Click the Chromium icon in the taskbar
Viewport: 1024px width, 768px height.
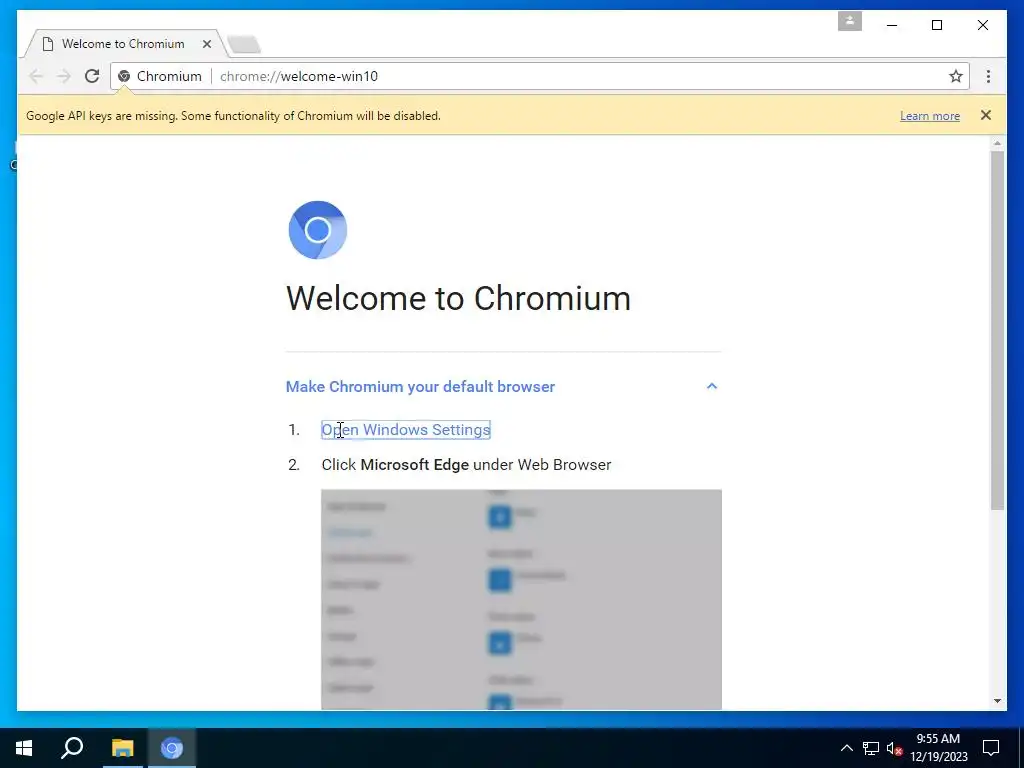172,748
